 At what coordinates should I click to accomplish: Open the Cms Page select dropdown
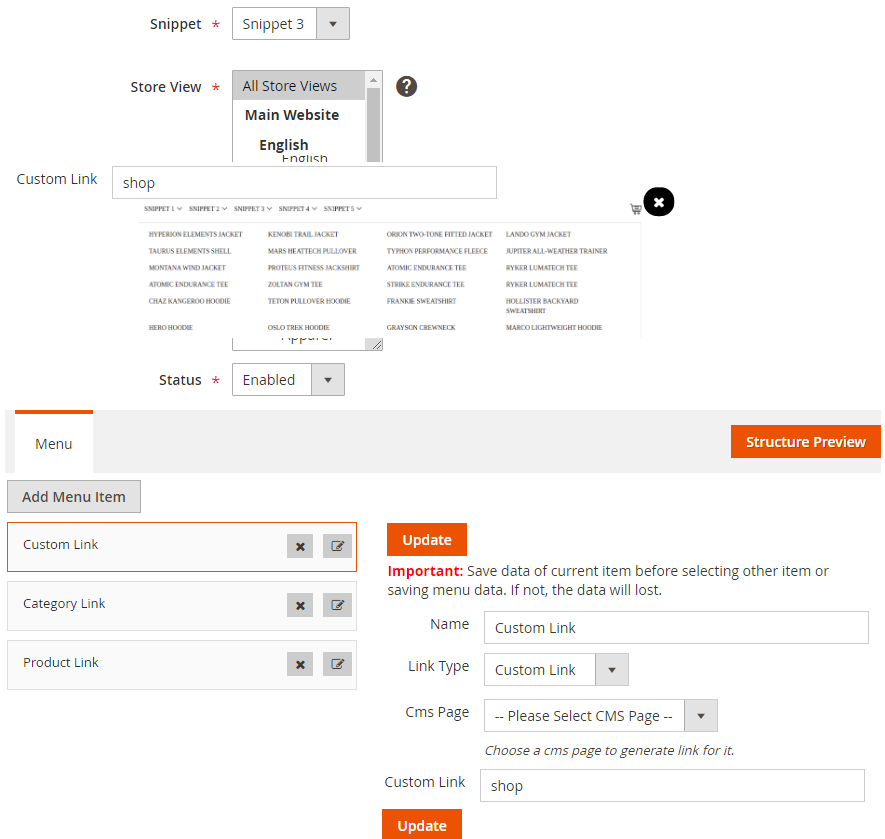[x=600, y=716]
